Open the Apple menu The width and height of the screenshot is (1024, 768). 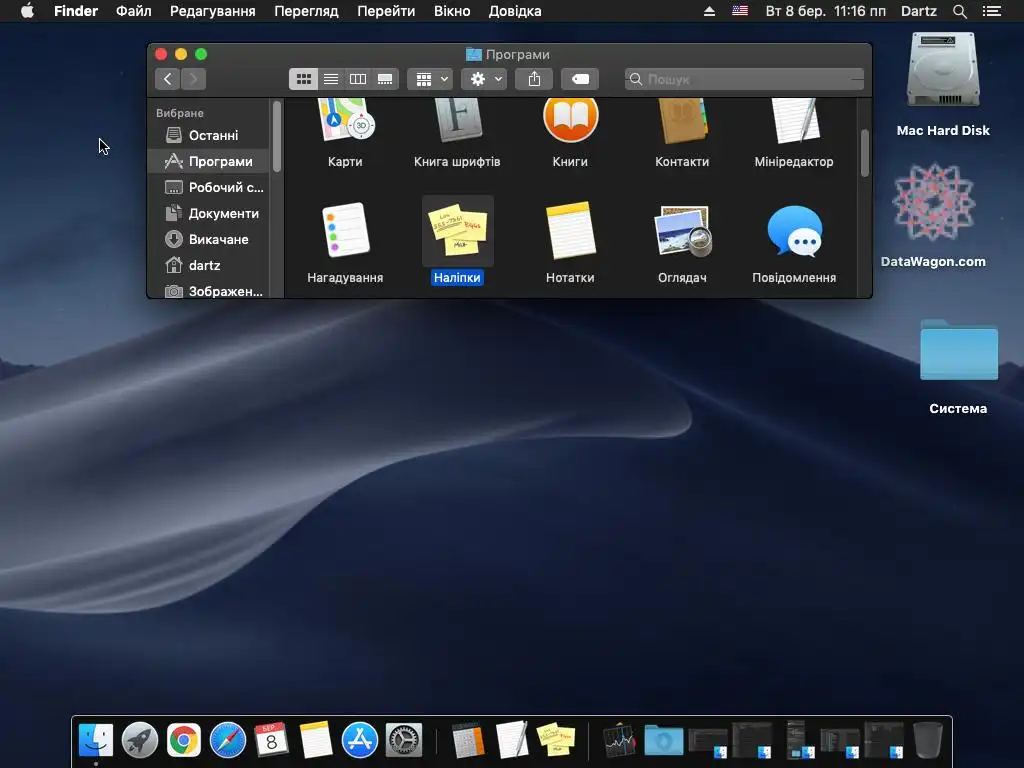click(27, 11)
